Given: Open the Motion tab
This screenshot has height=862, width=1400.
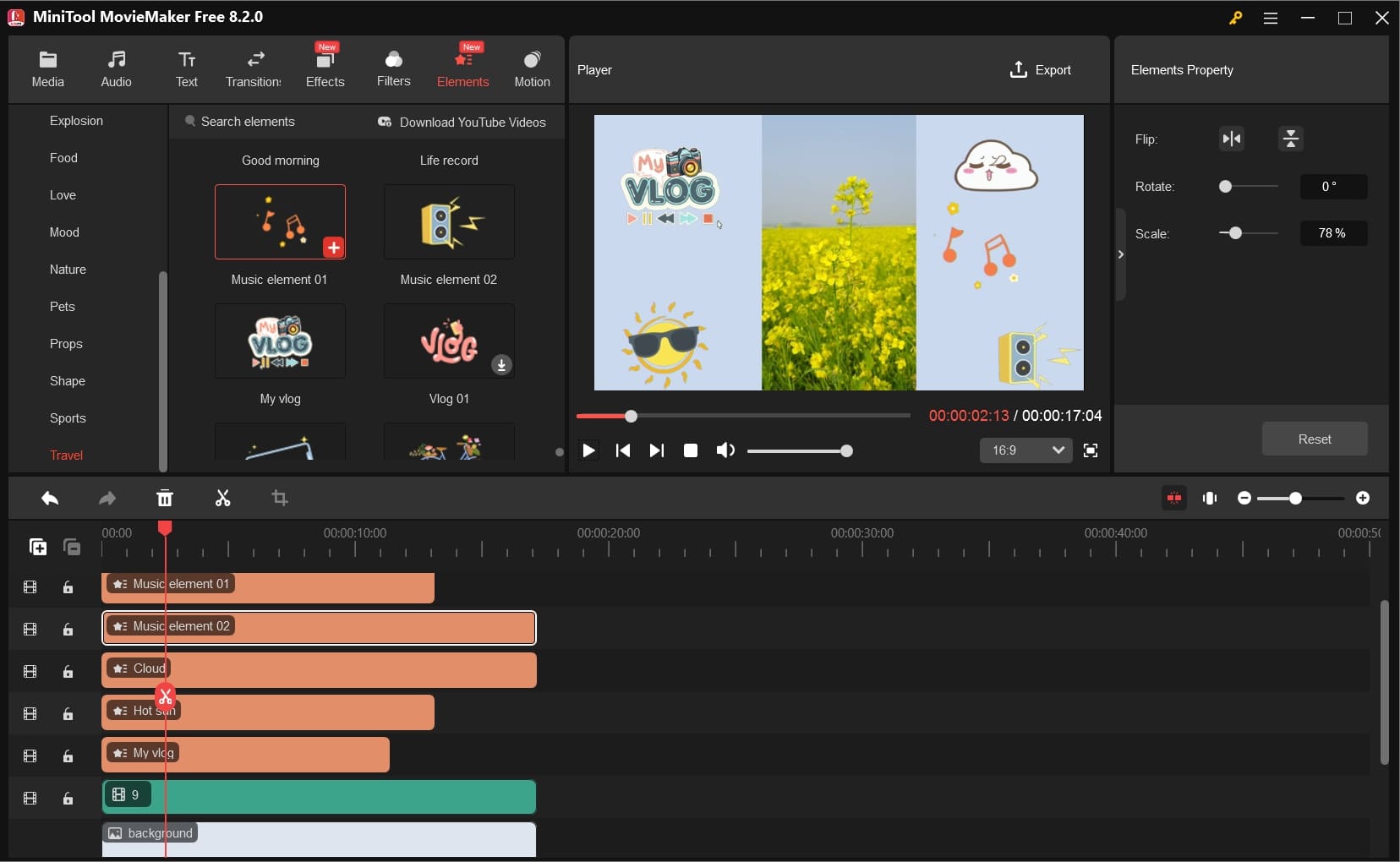Looking at the screenshot, I should point(532,69).
